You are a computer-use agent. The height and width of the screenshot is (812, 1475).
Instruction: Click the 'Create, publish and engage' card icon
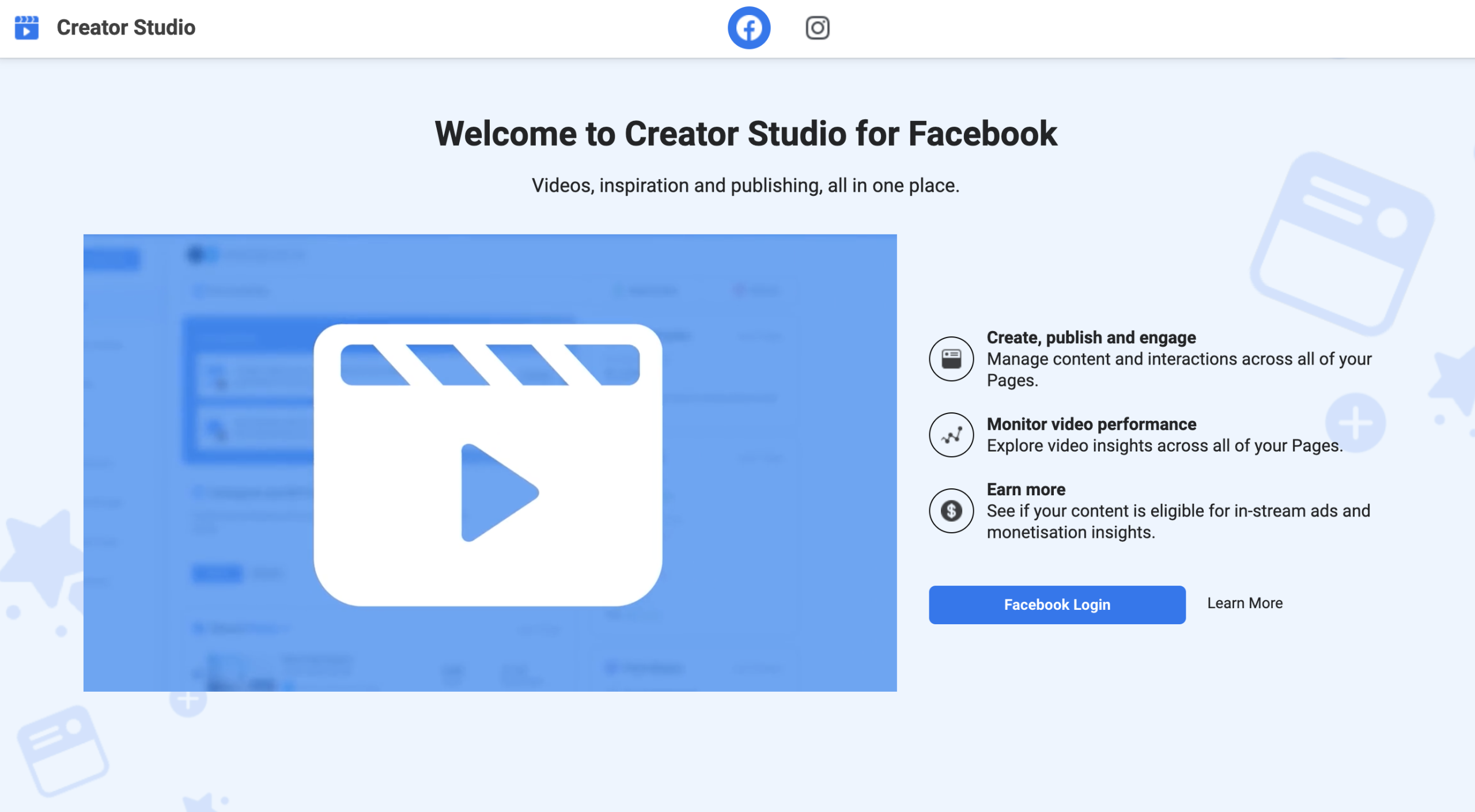point(951,358)
